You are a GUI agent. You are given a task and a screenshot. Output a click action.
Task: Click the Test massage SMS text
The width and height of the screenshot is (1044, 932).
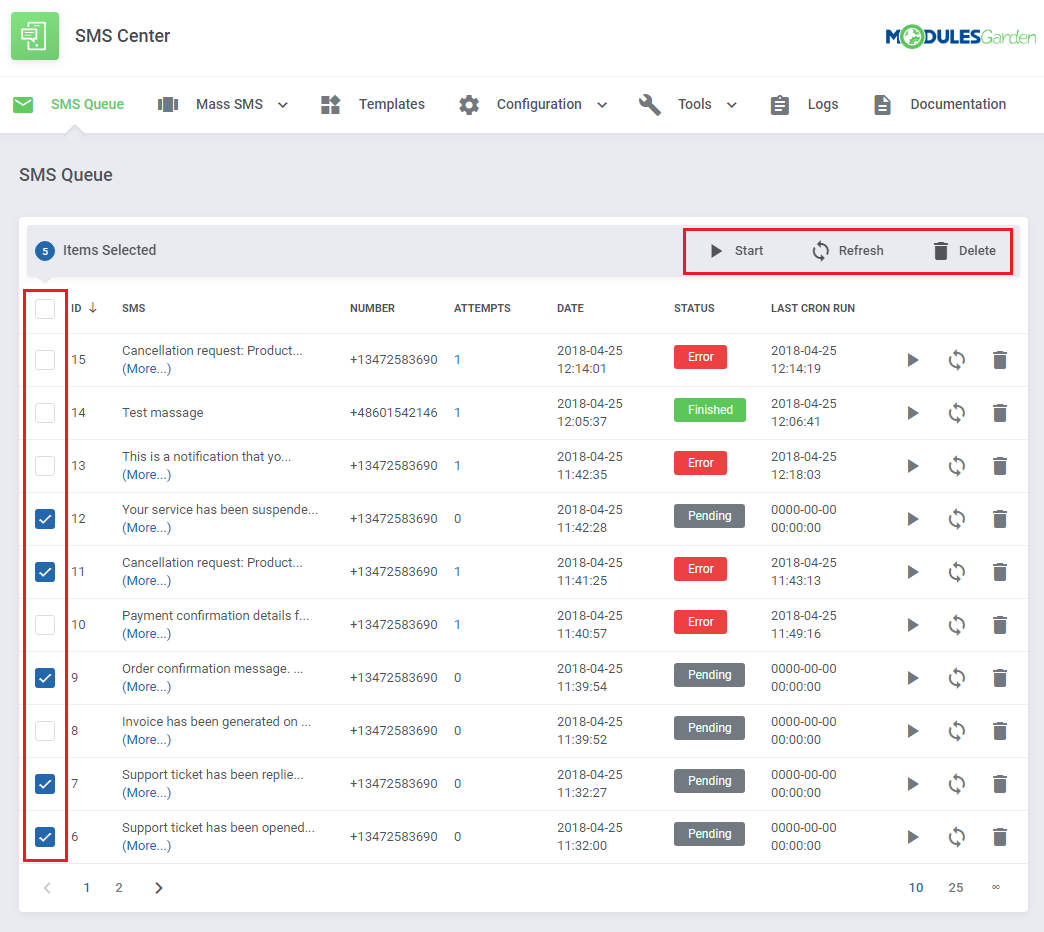click(162, 413)
